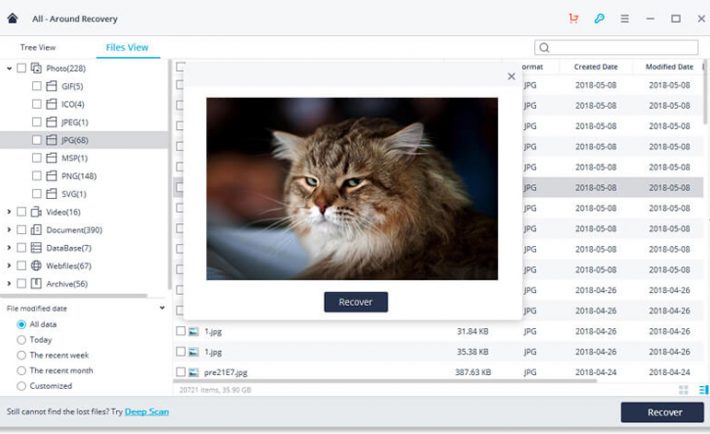Select The recent month radio option
The image size is (710, 434).
(x=21, y=371)
